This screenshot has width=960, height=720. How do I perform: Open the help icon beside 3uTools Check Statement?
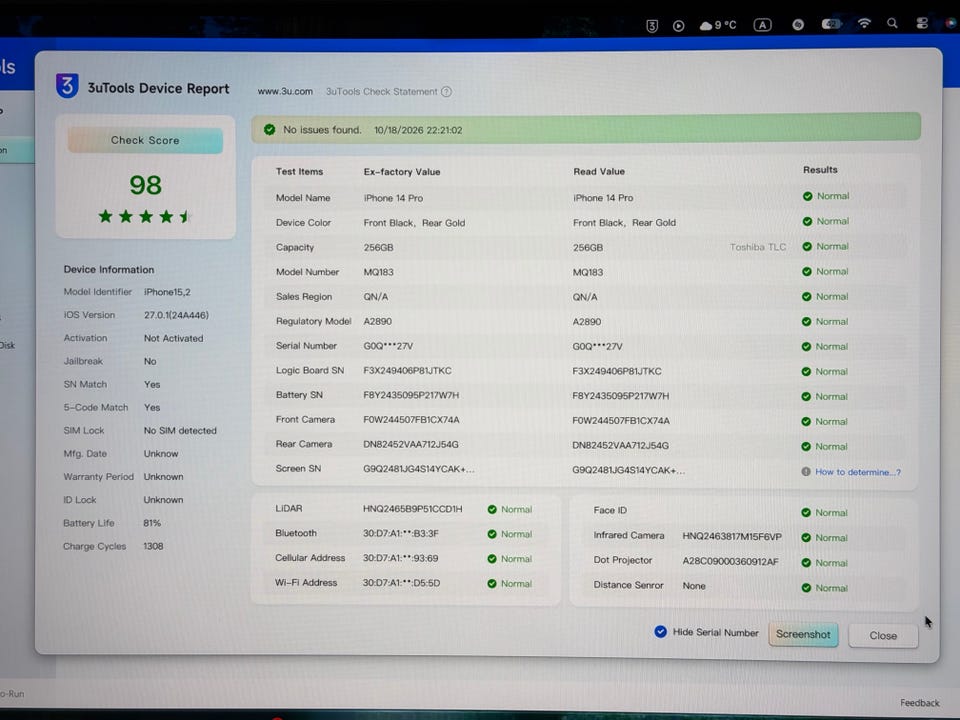[x=446, y=92]
